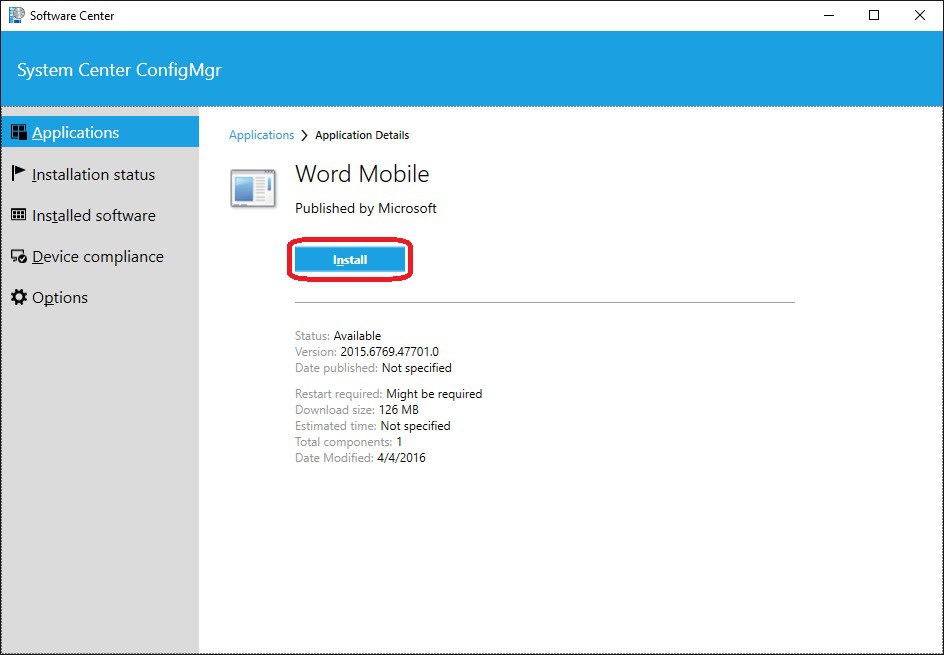
Task: Click the 'Date Modified: 4/4/2016' line
Action: (360, 458)
